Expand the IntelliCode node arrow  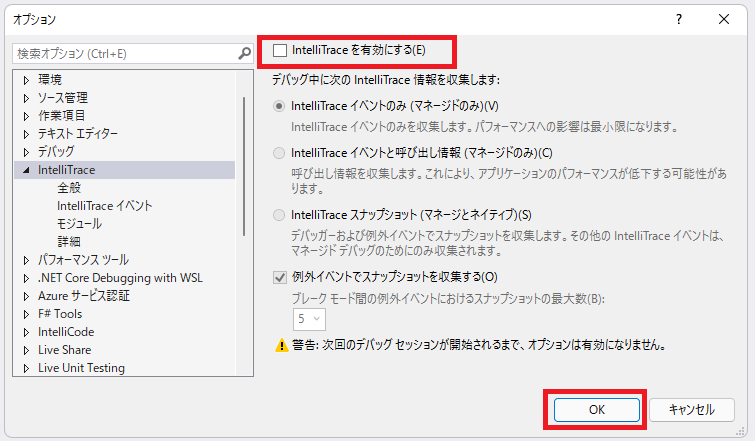point(26,332)
